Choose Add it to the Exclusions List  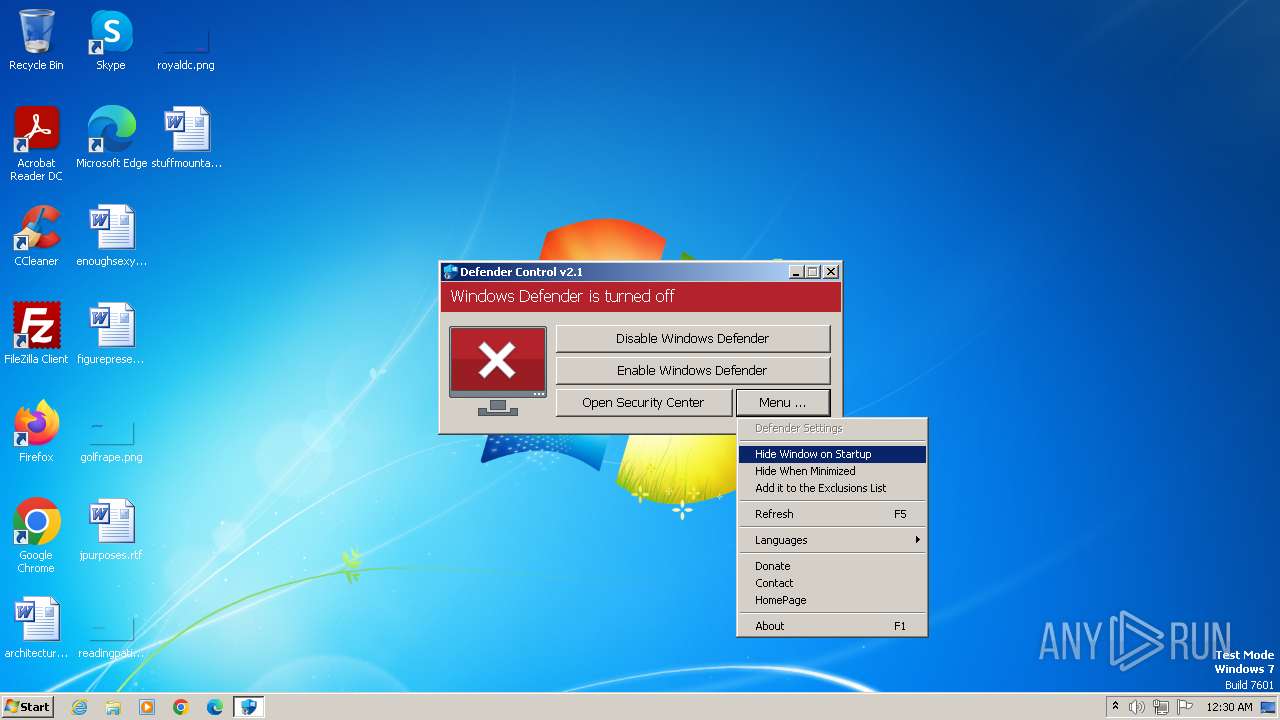tap(832, 488)
